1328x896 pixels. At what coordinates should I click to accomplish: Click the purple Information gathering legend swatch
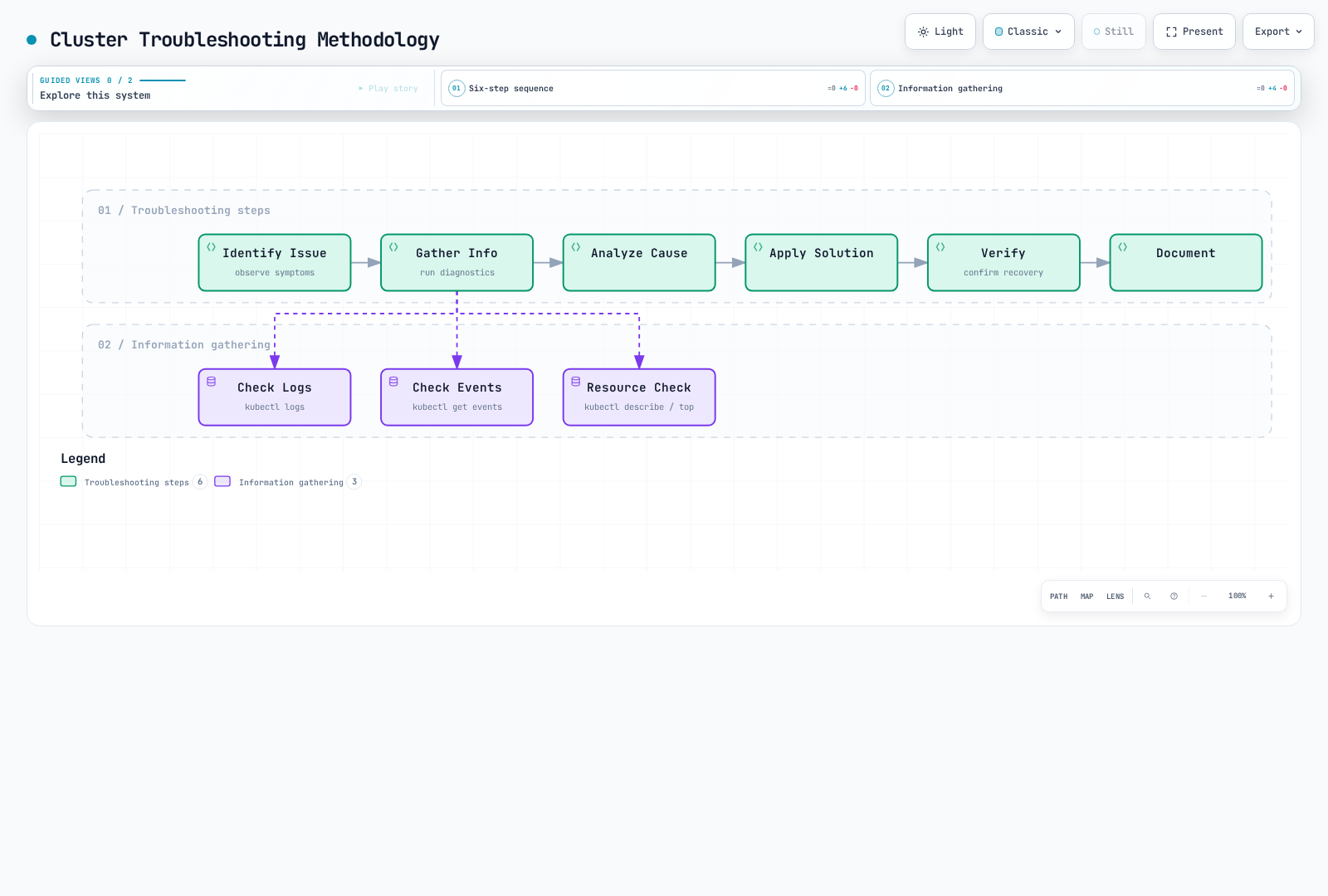(222, 481)
